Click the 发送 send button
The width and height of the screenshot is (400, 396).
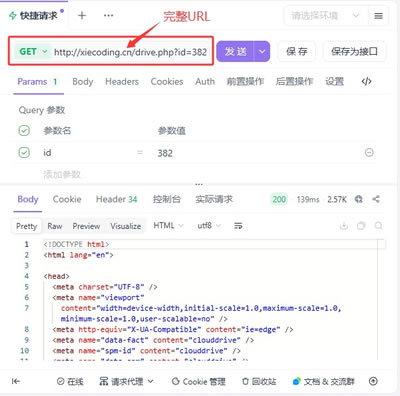235,52
